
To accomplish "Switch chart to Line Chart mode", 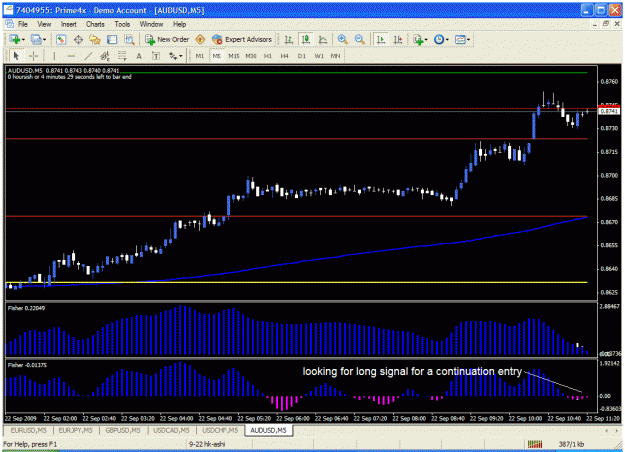I will coord(323,39).
